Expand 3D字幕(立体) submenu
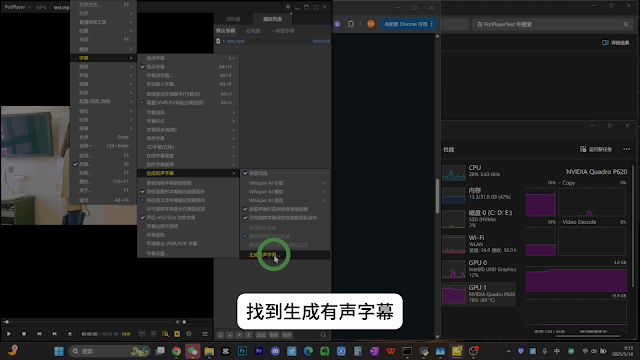The image size is (640, 360). [x=188, y=147]
